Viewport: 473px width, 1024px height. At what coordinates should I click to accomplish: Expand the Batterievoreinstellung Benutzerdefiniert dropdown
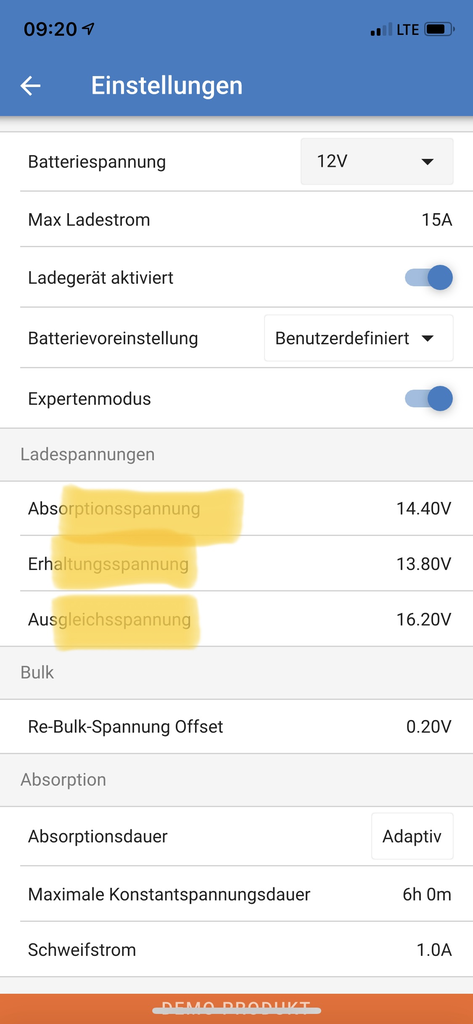[359, 338]
